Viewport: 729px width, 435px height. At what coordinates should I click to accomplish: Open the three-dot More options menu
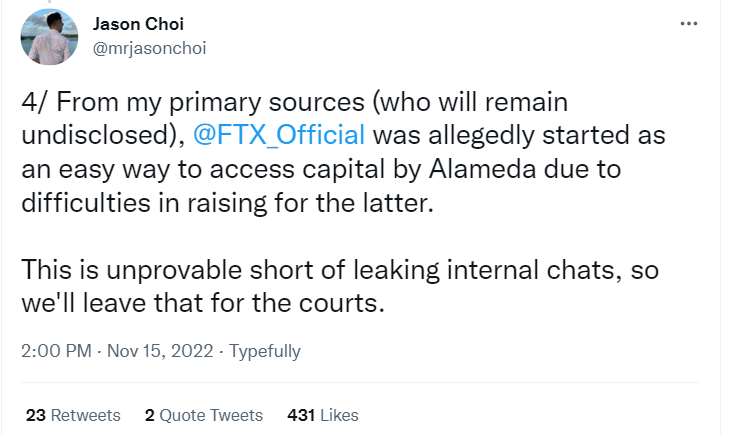coord(689,24)
